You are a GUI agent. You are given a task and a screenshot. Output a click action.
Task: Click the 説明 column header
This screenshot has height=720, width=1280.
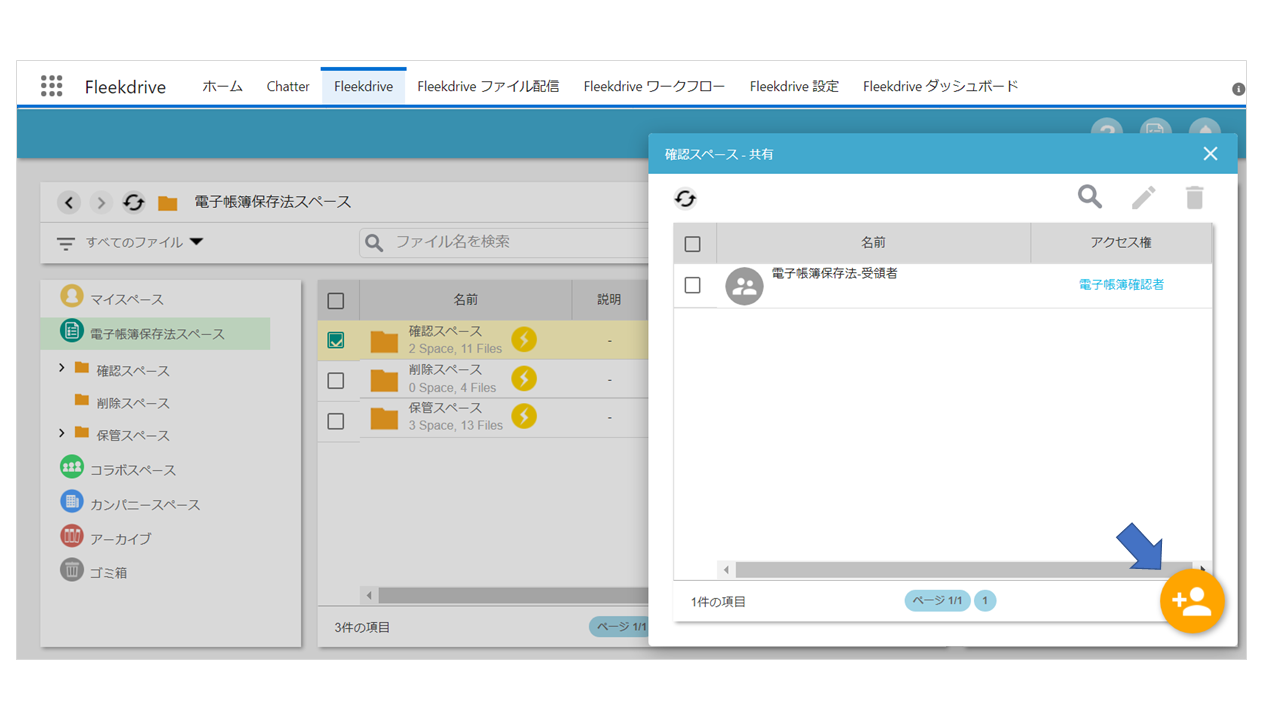point(609,299)
